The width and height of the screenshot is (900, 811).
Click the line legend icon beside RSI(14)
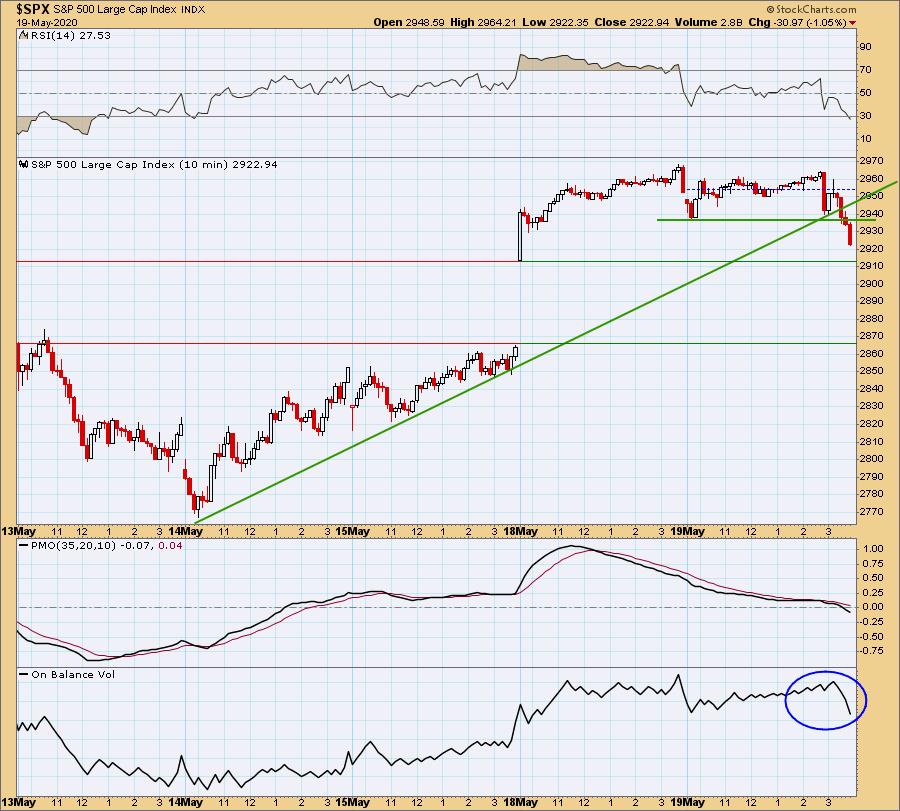pos(24,35)
